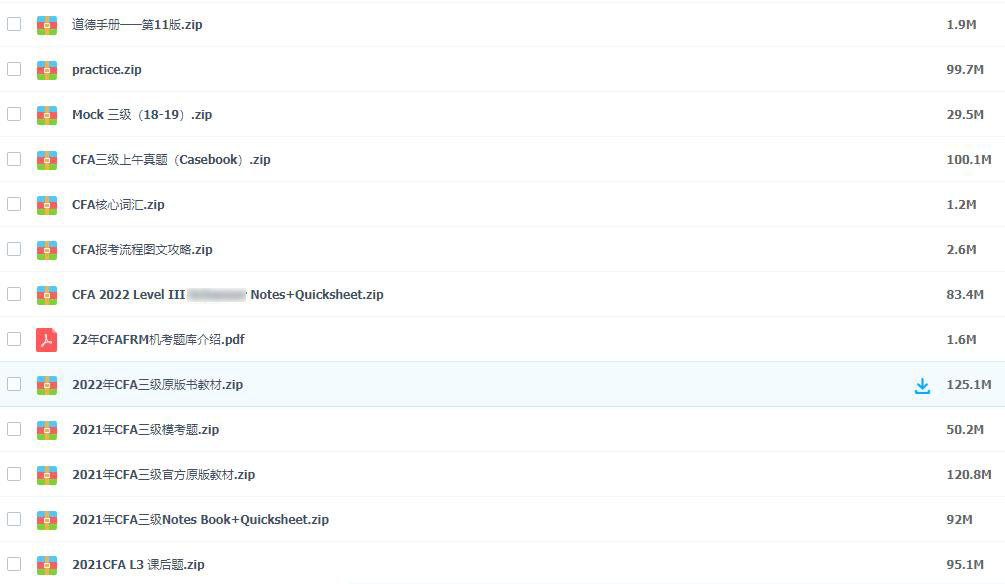Tick checkbox for 2021年CFA三级官方原版教材.zip

tap(14, 474)
